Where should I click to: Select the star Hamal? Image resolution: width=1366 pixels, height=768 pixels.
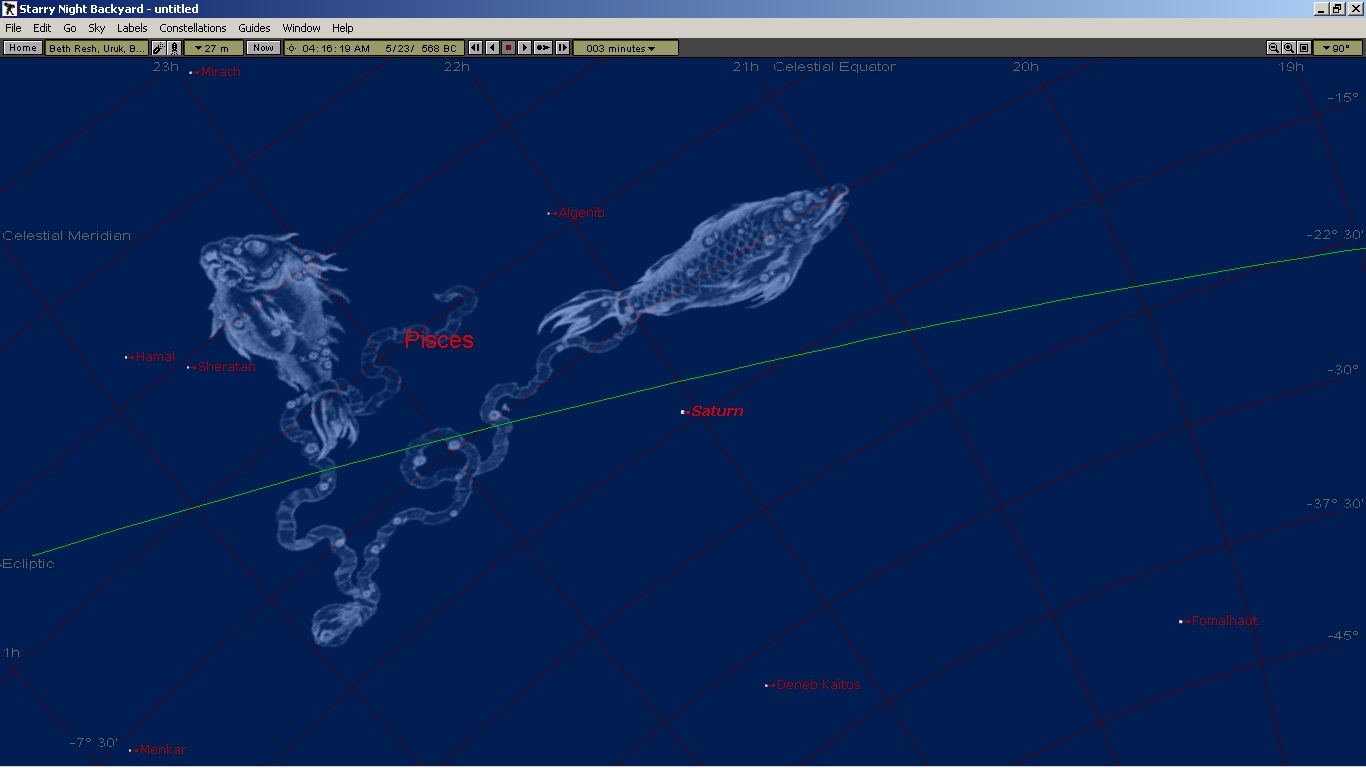tap(127, 357)
